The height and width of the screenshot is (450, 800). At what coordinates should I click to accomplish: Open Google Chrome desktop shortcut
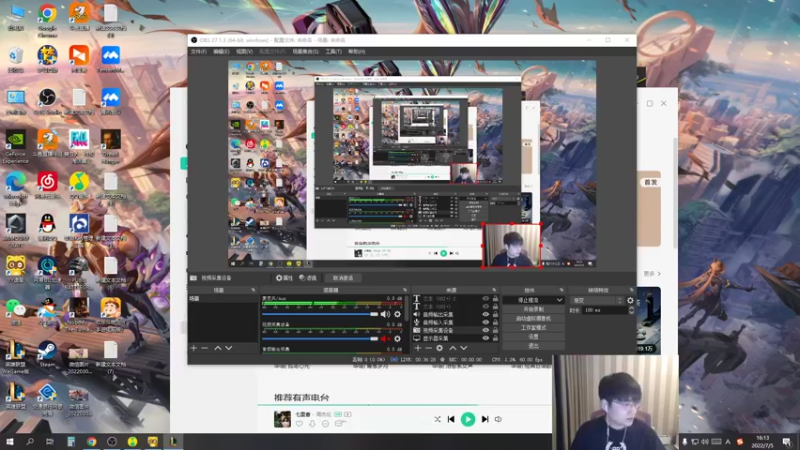(x=47, y=20)
